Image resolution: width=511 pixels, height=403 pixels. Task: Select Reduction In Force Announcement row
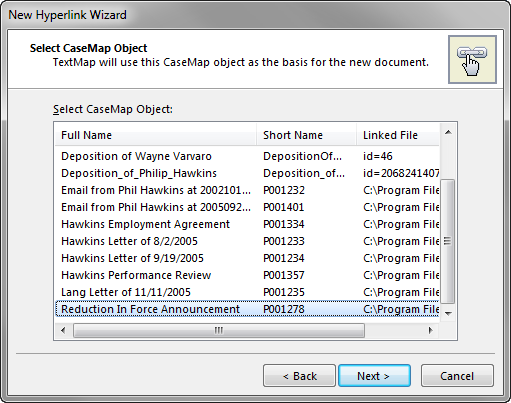247,309
